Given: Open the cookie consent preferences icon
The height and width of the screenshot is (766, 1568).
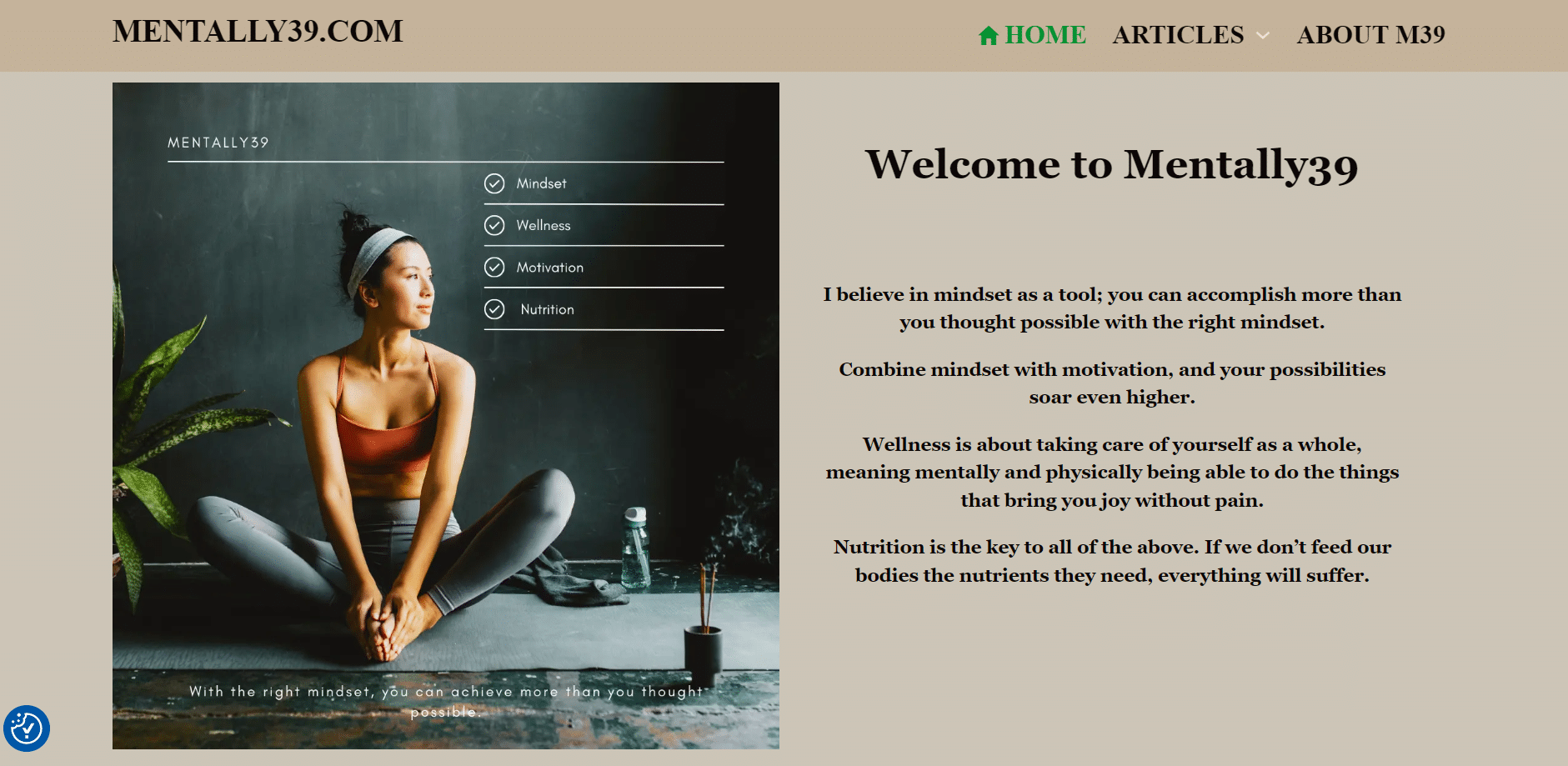Looking at the screenshot, I should 27,728.
